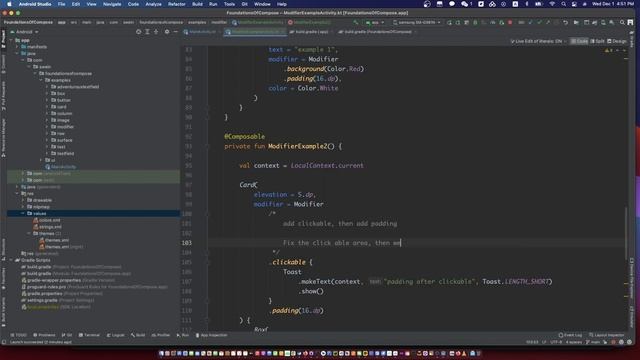
Task: Open the Build tool window
Action: (138, 335)
